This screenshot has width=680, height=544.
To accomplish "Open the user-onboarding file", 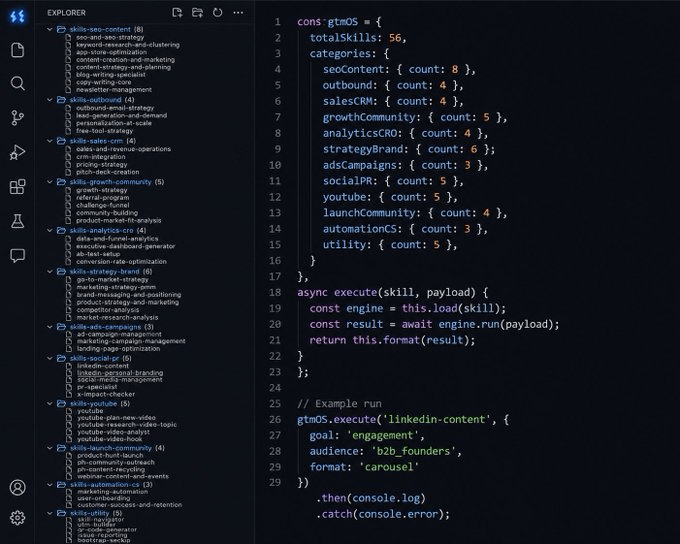I will 103,498.
